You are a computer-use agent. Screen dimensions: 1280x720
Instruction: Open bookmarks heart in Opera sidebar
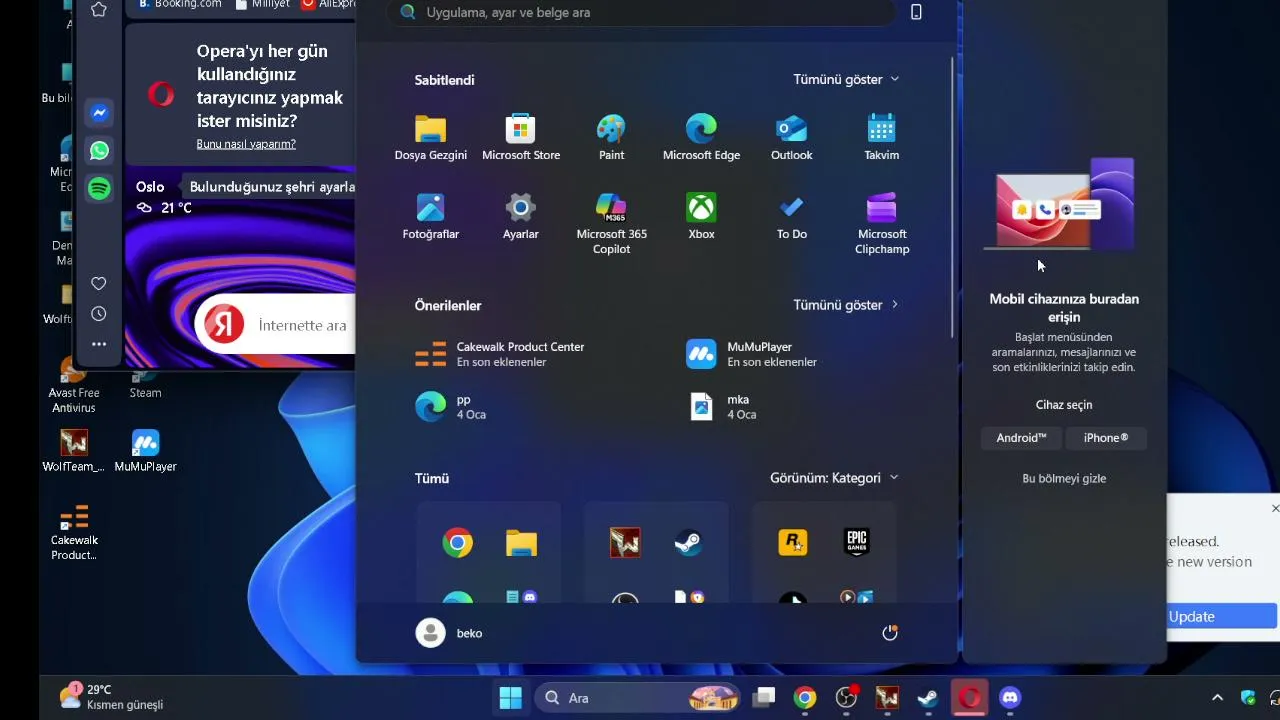pos(99,284)
